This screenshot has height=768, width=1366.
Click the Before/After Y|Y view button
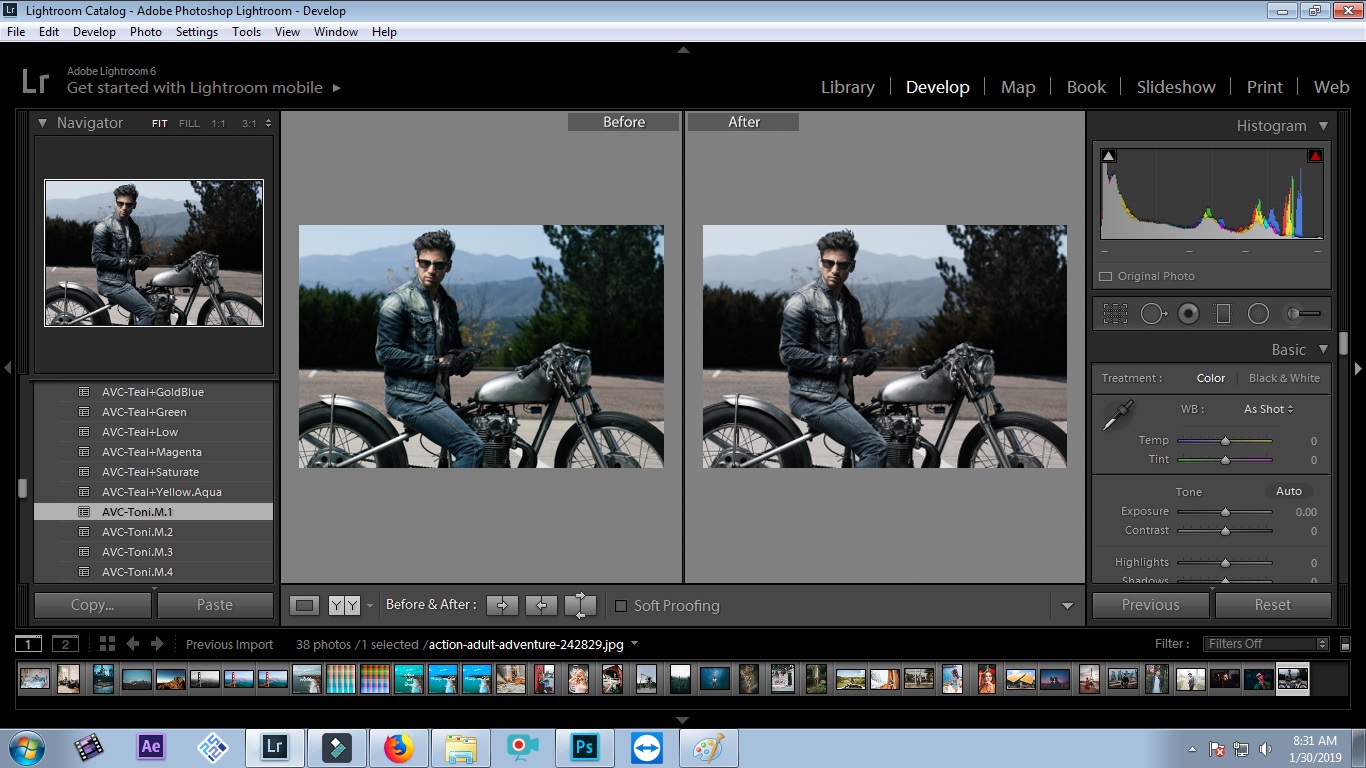(344, 605)
